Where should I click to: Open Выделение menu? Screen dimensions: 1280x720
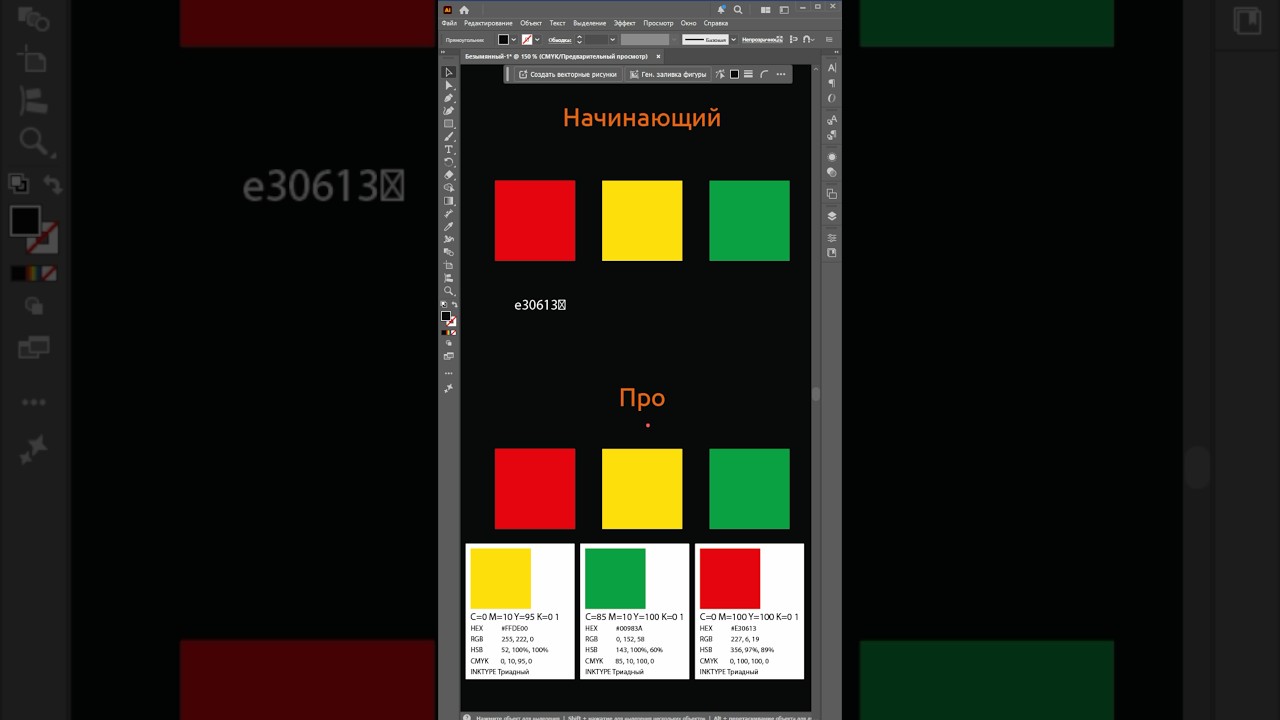[x=590, y=23]
